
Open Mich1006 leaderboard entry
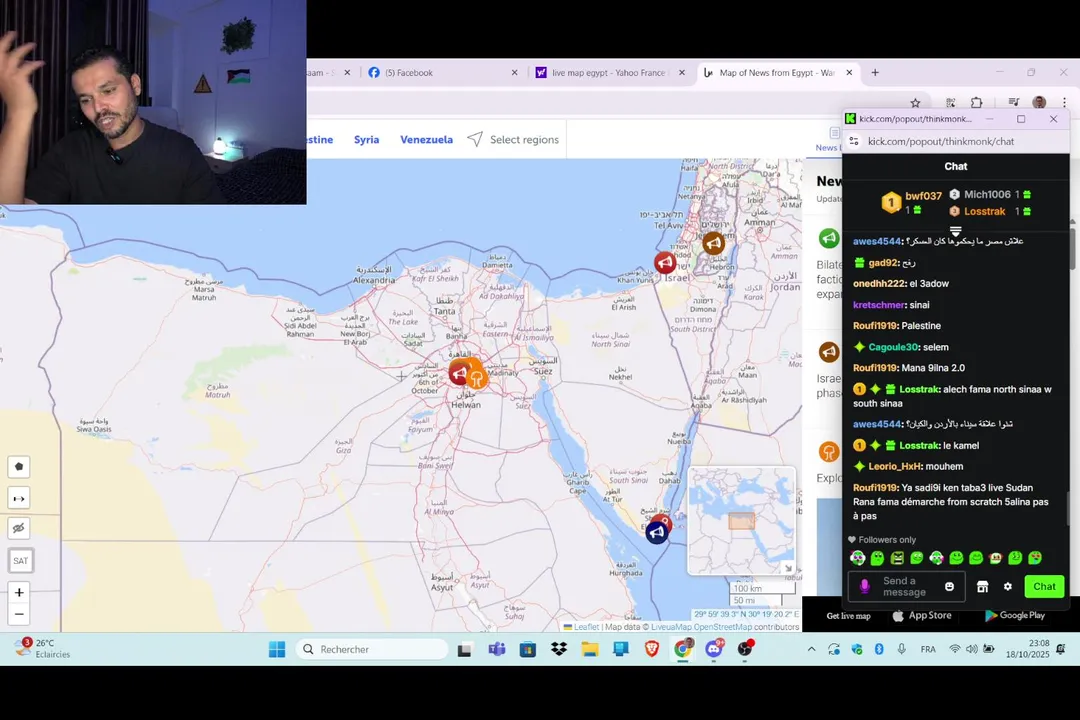click(990, 194)
